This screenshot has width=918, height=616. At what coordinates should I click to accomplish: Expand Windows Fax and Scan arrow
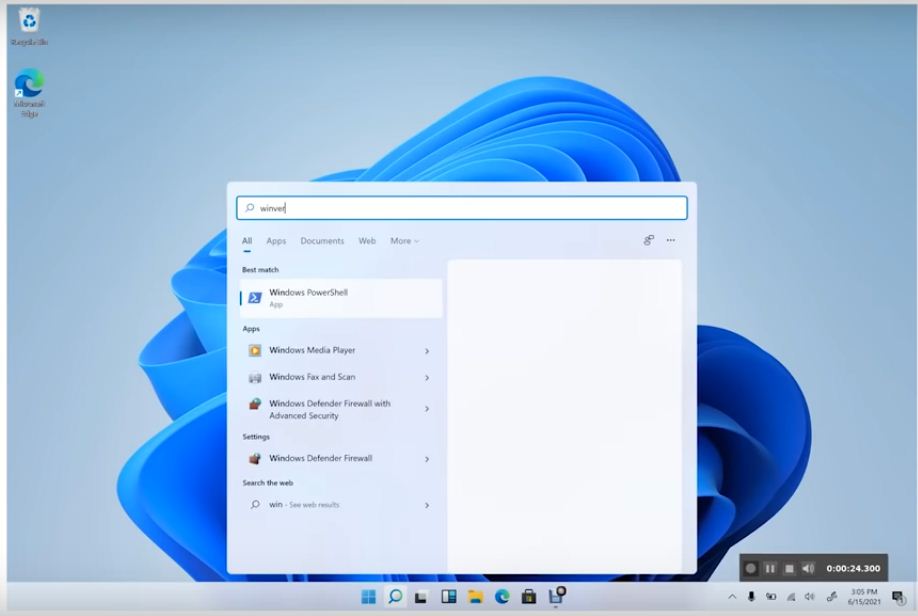pyautogui.click(x=427, y=378)
